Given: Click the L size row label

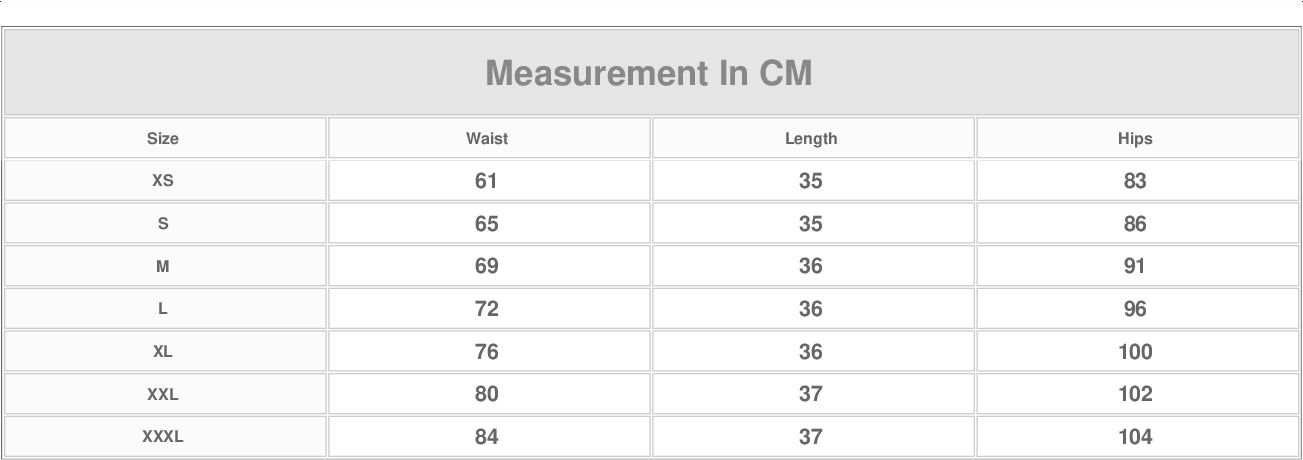Looking at the screenshot, I should 163,309.
